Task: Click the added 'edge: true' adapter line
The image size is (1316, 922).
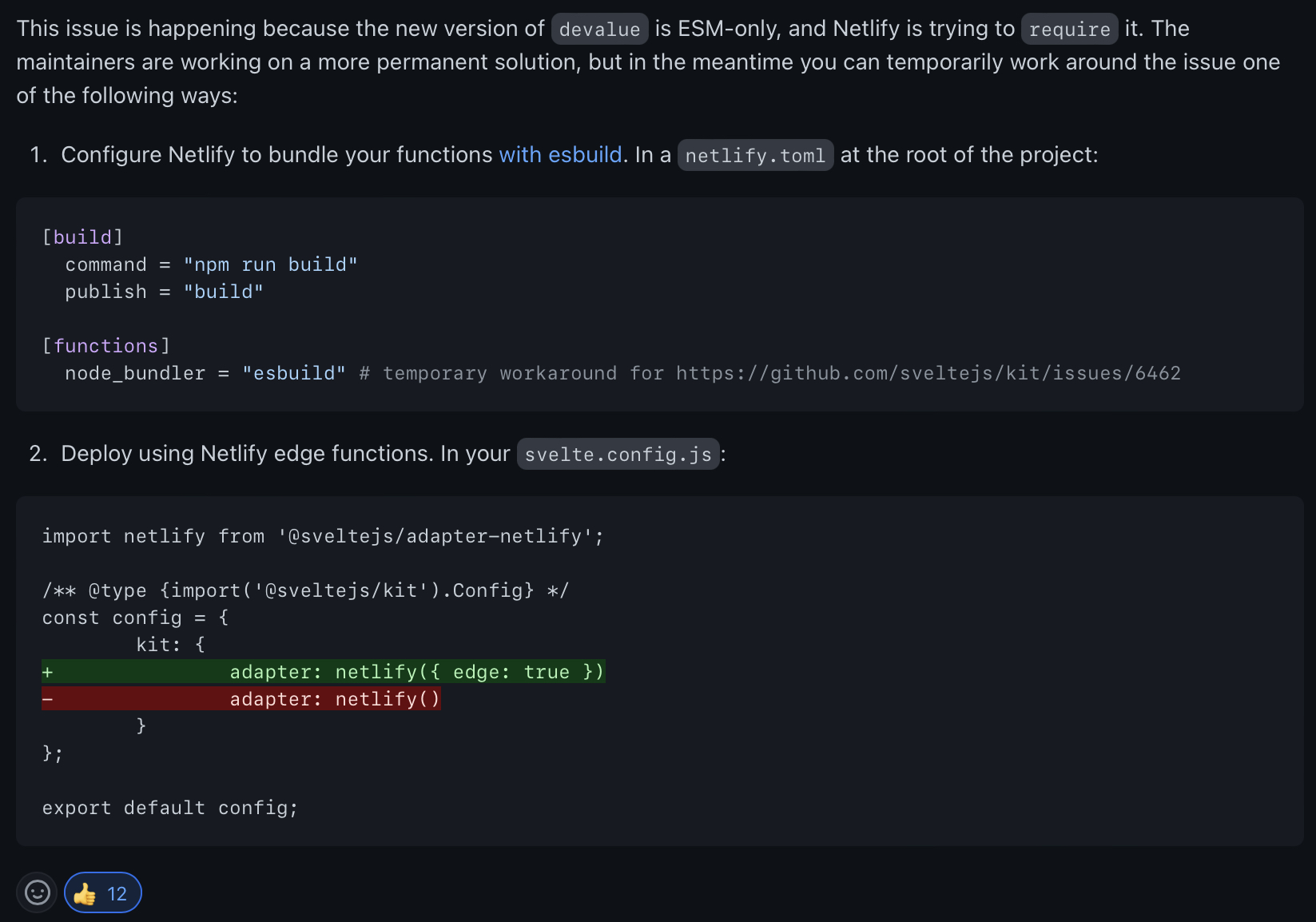Action: 416,672
